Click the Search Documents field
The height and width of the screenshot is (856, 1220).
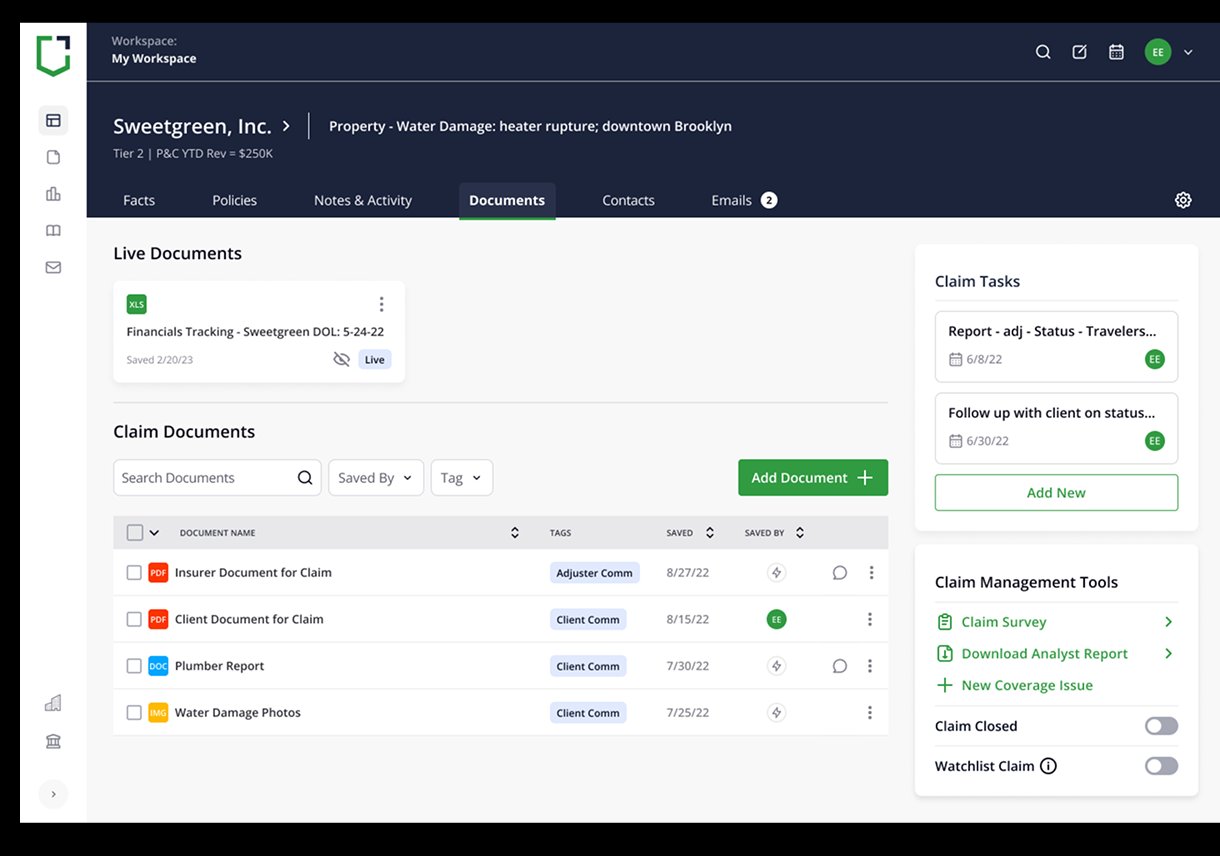[217, 478]
